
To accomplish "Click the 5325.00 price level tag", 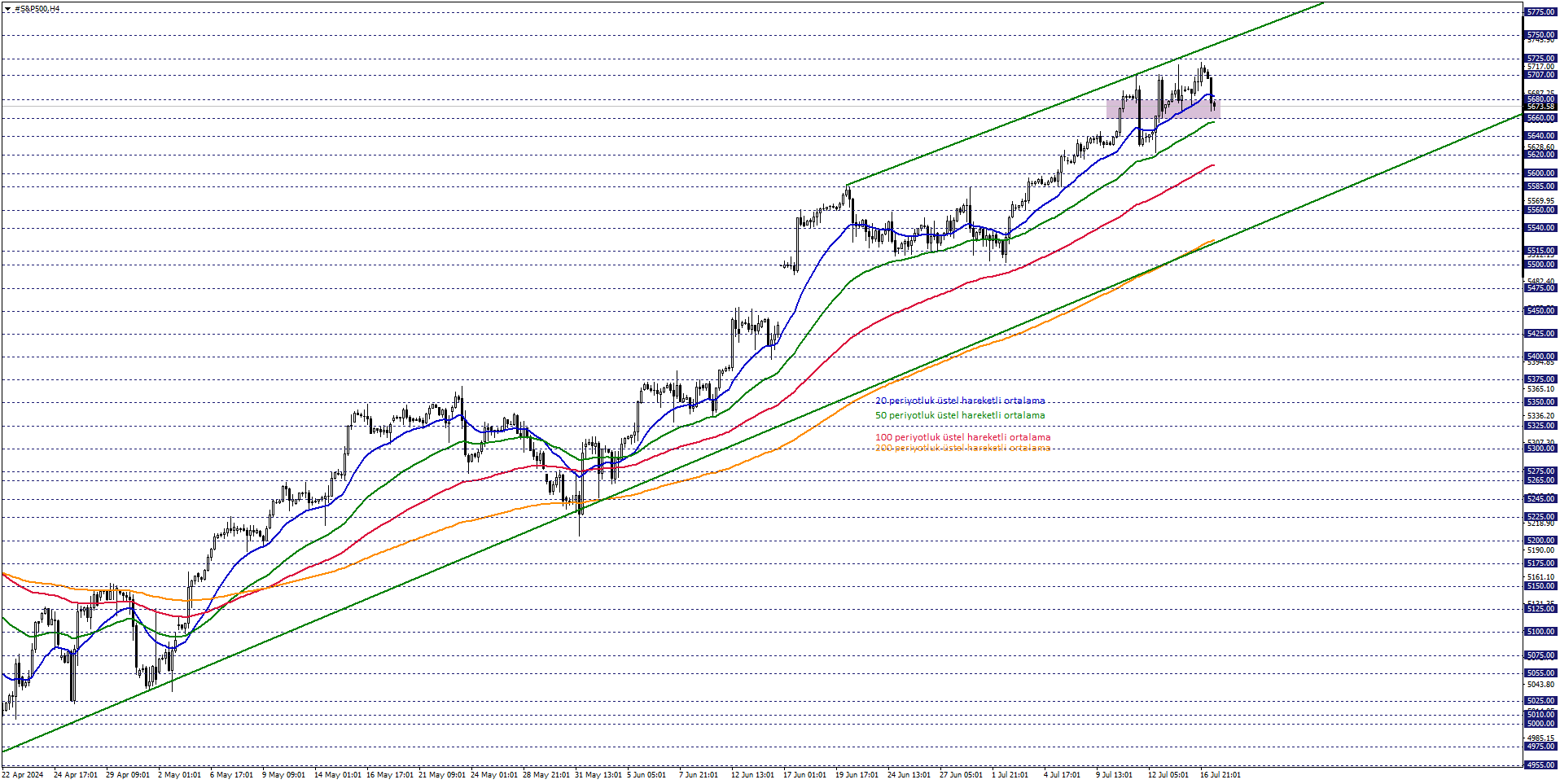I will [x=1540, y=426].
